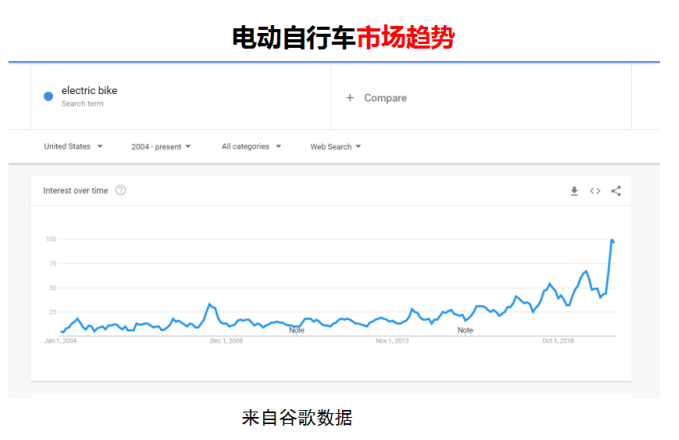Open the Web Search type dropdown
The height and width of the screenshot is (440, 679).
tap(335, 147)
